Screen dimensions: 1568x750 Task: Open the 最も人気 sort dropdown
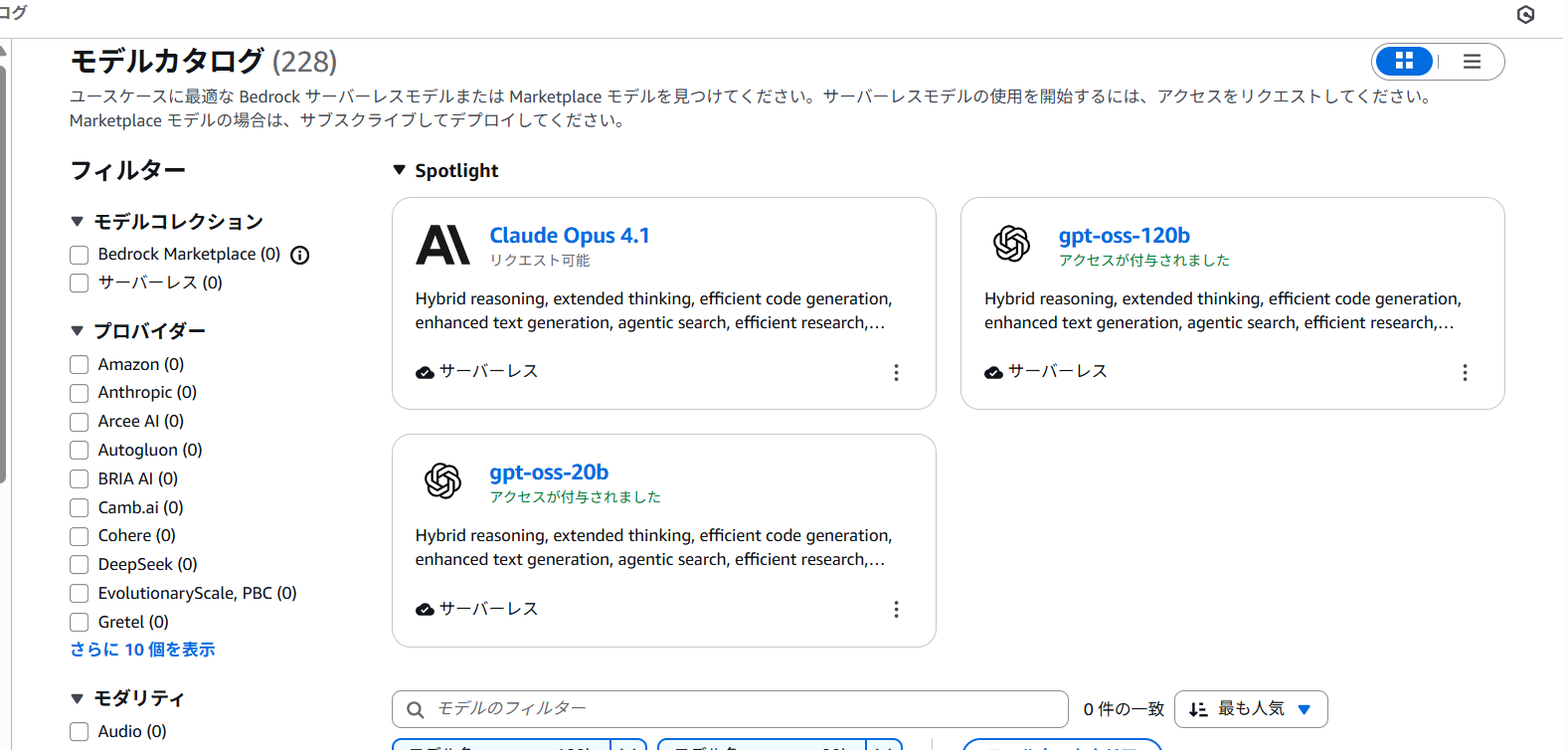click(1251, 709)
